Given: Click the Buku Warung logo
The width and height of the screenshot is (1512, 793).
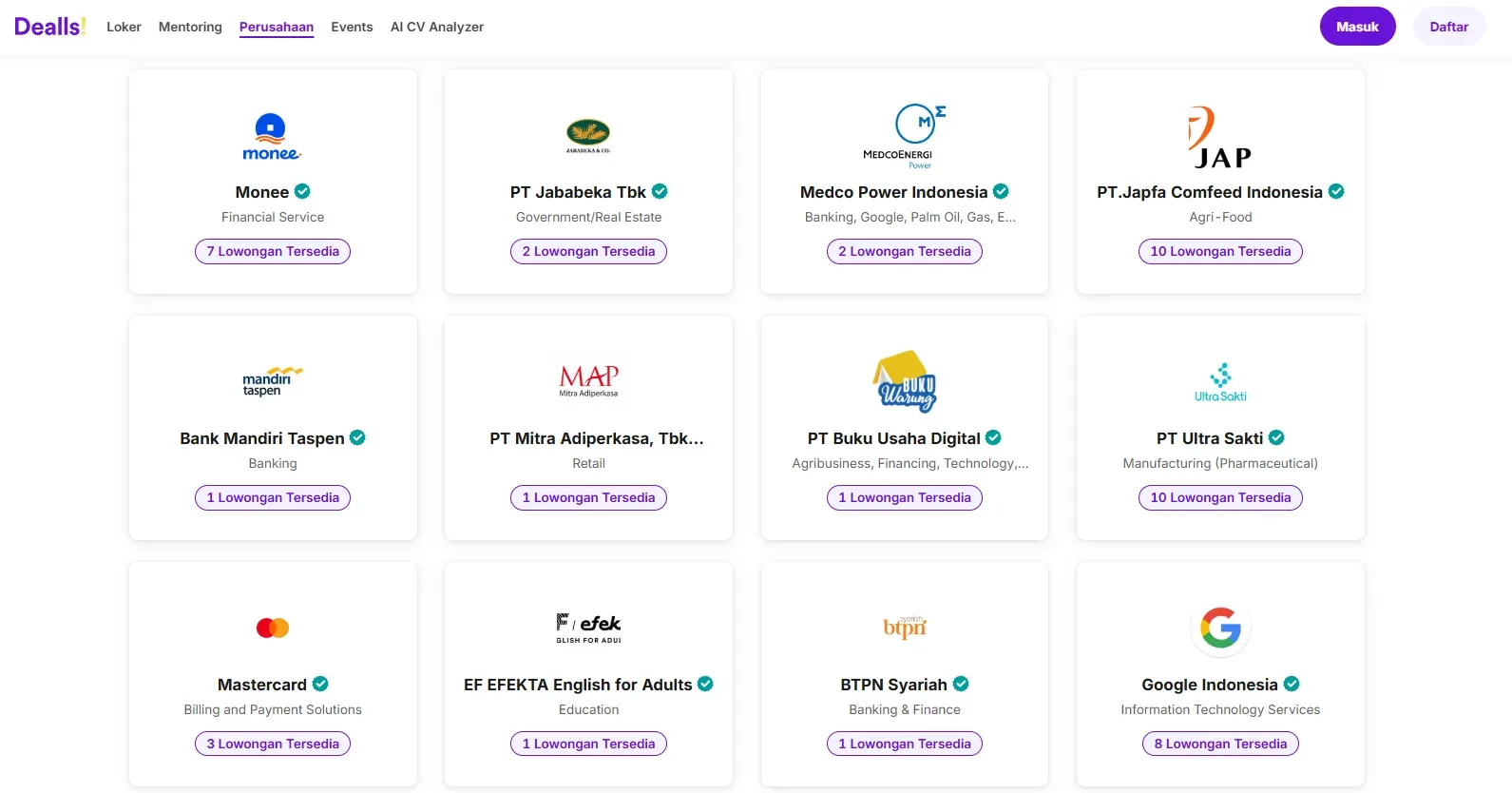Looking at the screenshot, I should 905,381.
